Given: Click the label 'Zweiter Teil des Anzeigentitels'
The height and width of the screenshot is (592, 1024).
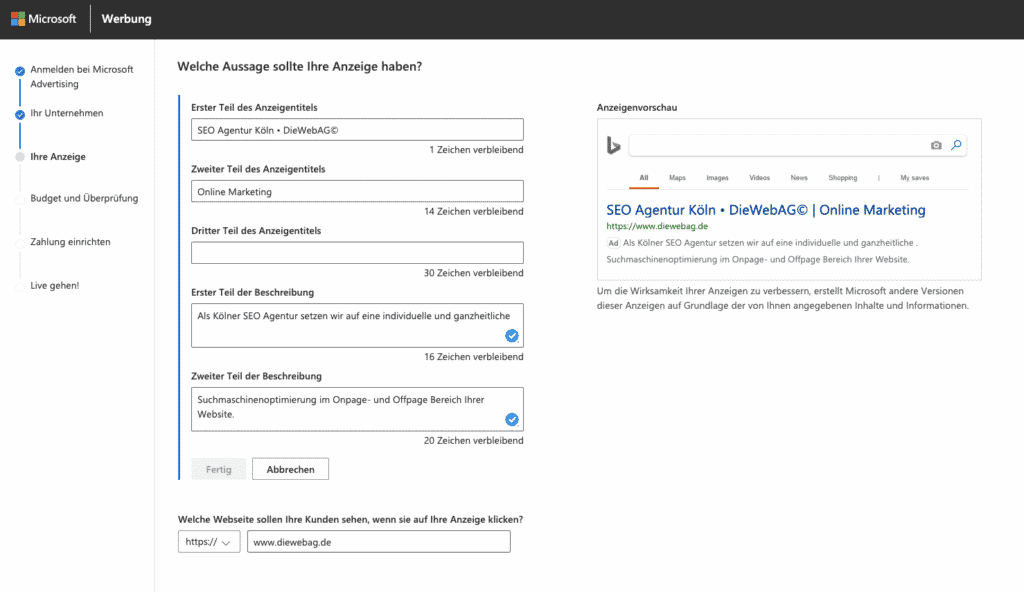Looking at the screenshot, I should (x=258, y=169).
